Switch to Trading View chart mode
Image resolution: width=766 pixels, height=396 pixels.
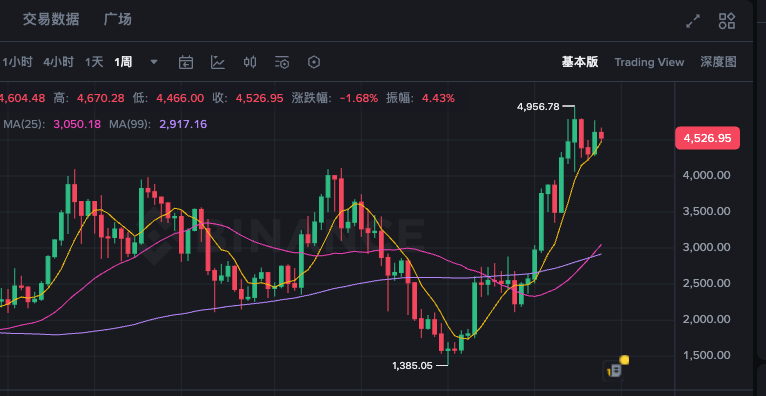click(x=649, y=62)
